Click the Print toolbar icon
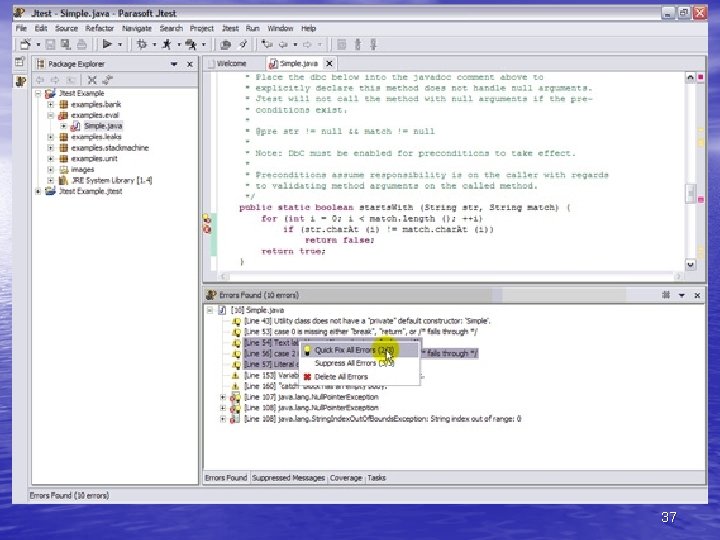Viewport: 720px width, 540px height. [82, 45]
